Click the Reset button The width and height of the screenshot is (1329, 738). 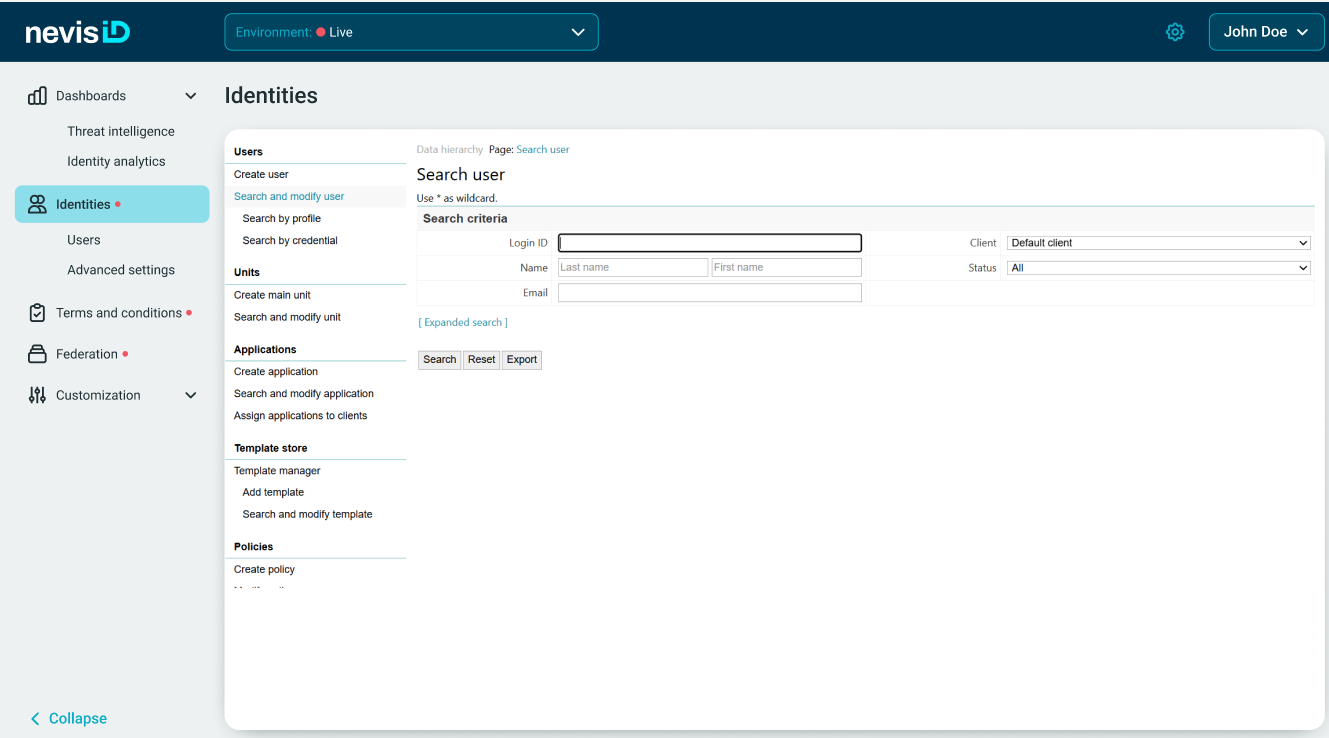(482, 360)
